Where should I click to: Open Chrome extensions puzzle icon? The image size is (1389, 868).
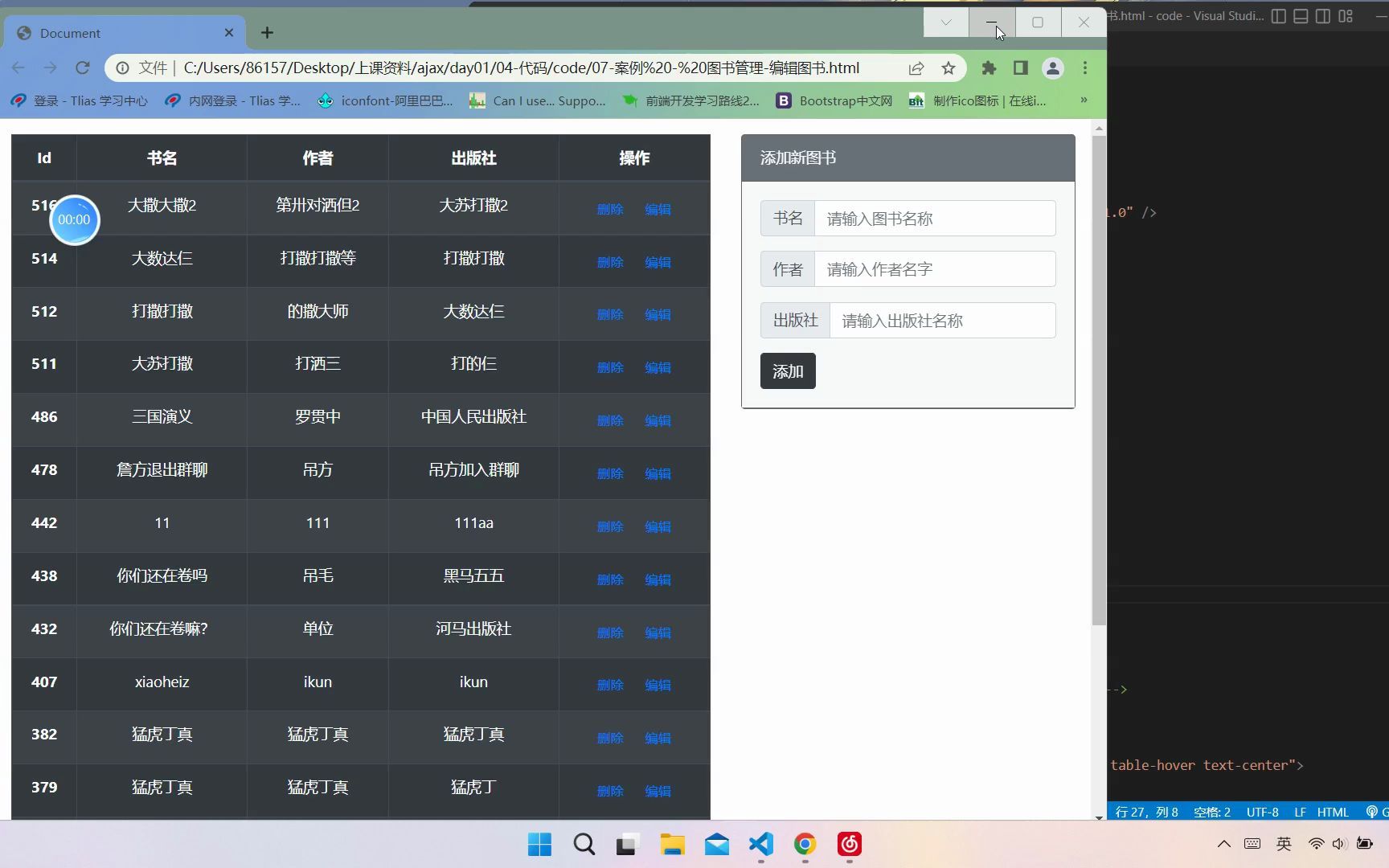click(x=989, y=68)
